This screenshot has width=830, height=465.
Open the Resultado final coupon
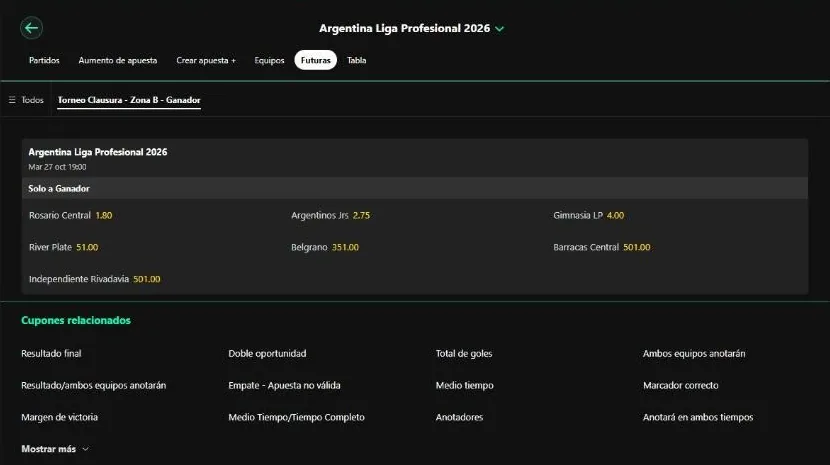pyautogui.click(x=51, y=353)
